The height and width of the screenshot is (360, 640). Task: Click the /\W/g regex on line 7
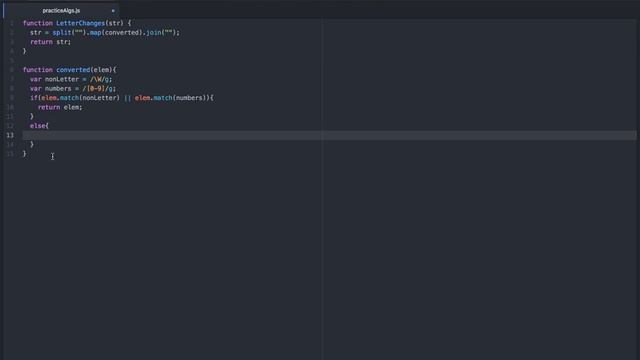[99, 79]
